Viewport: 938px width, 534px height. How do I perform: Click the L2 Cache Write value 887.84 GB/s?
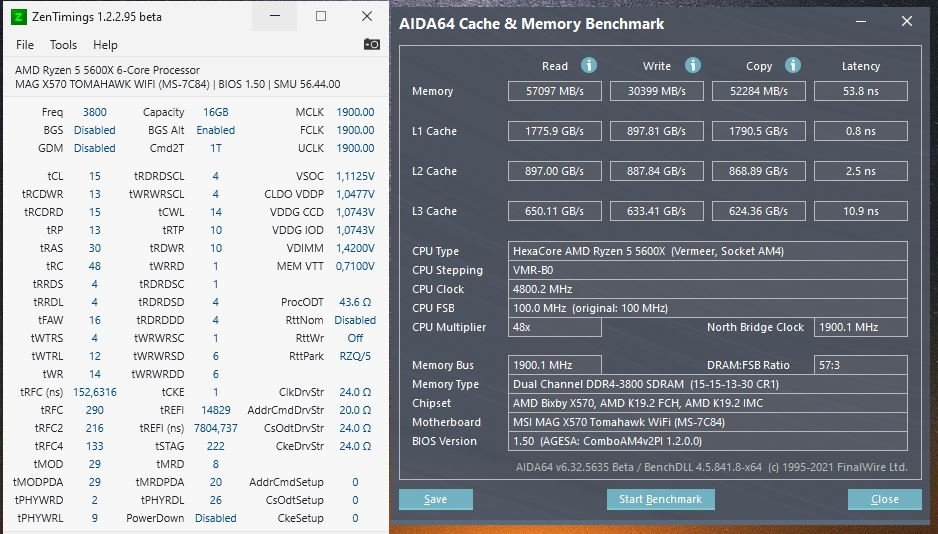pyautogui.click(x=656, y=171)
